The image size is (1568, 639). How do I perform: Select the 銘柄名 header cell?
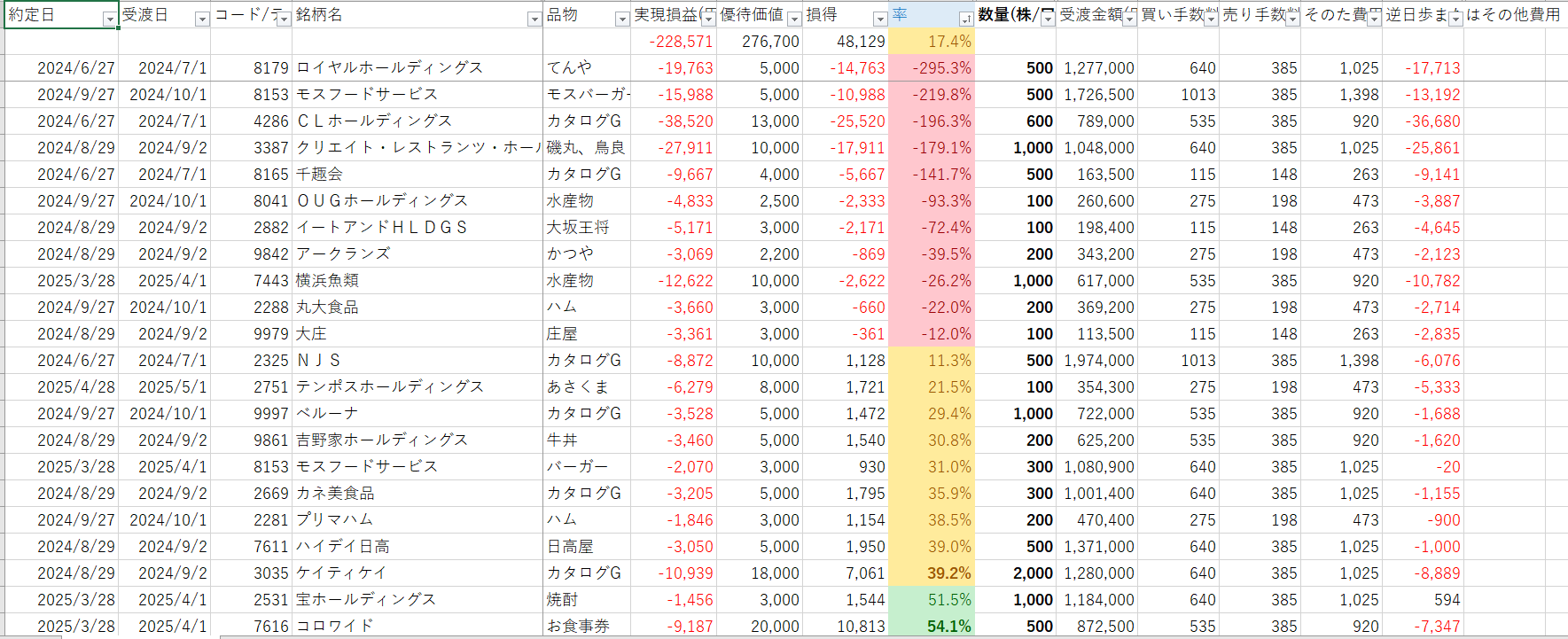[x=417, y=15]
